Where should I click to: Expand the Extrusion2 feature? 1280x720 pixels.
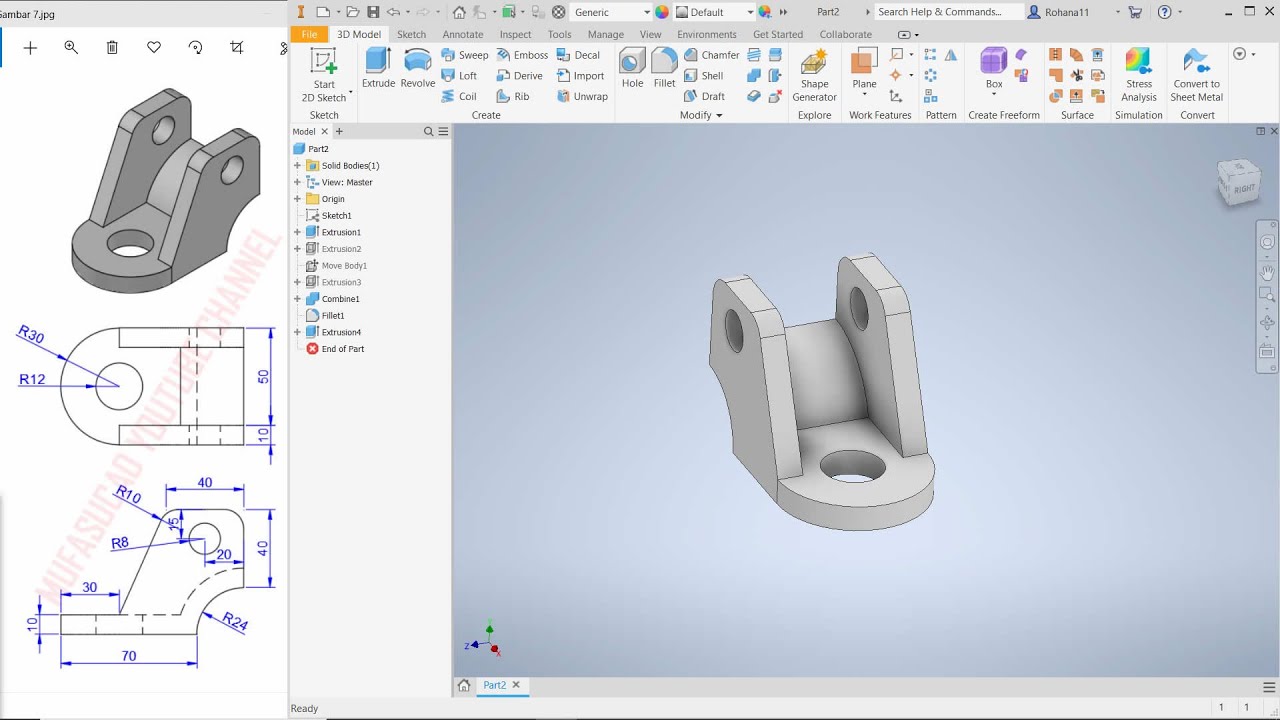click(297, 249)
